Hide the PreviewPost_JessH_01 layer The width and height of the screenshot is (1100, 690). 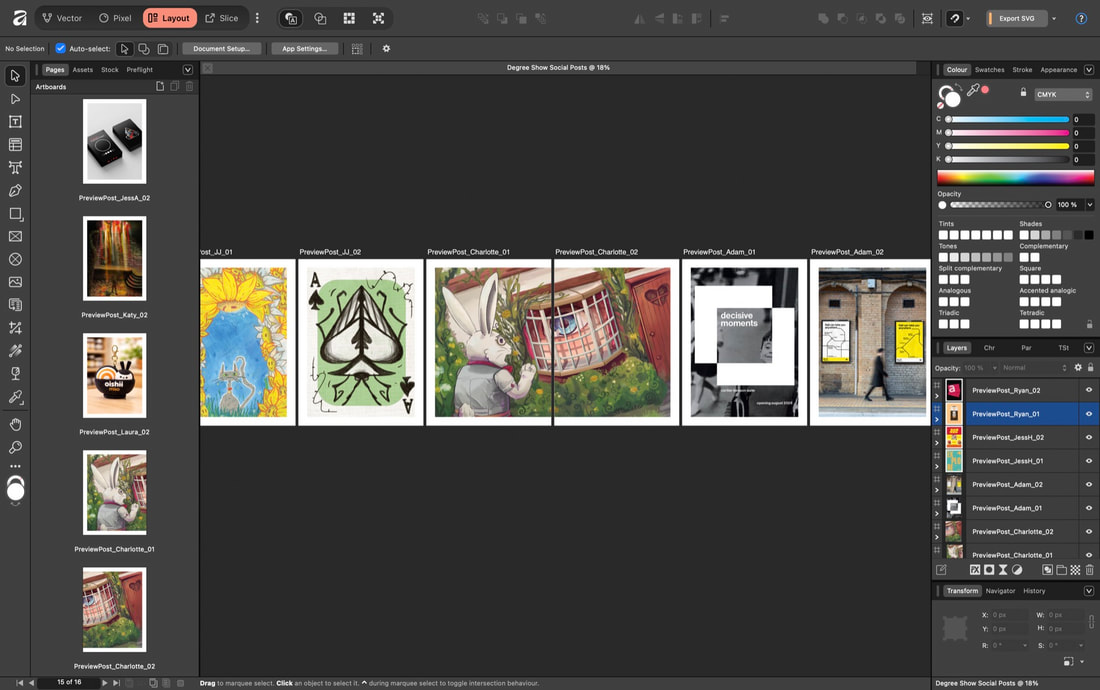1089,461
